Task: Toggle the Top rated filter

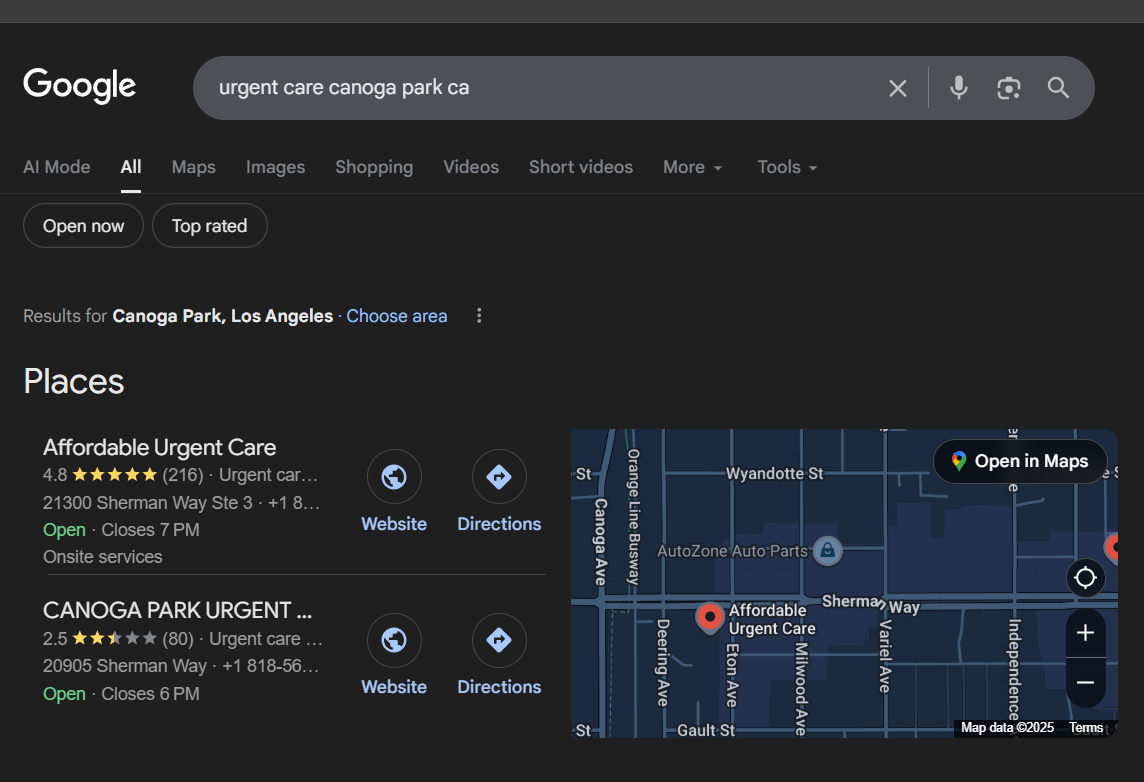Action: pyautogui.click(x=209, y=226)
